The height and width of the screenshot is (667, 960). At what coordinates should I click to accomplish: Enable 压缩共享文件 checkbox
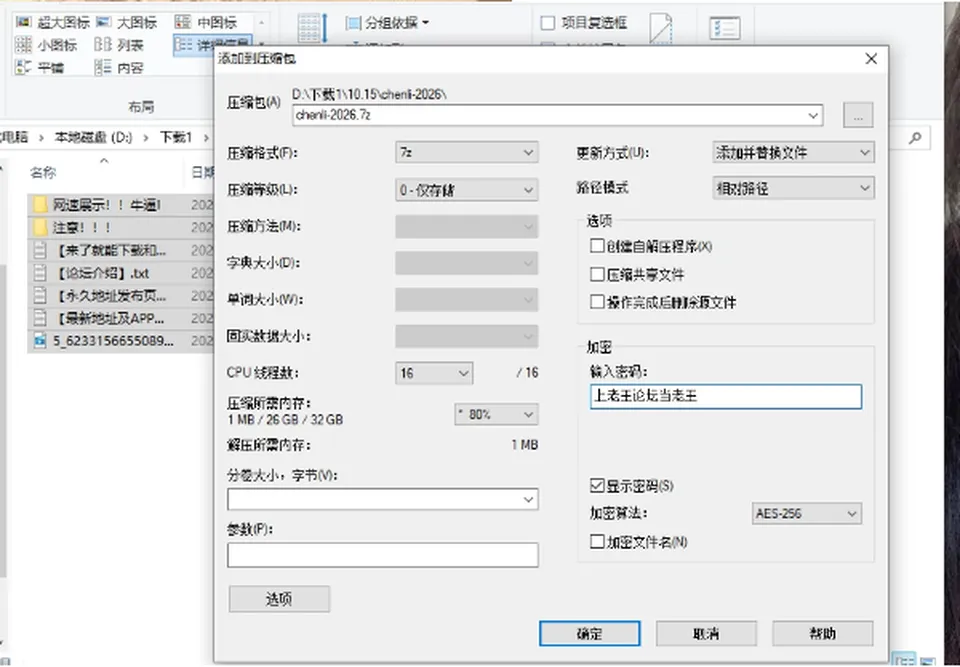597,274
